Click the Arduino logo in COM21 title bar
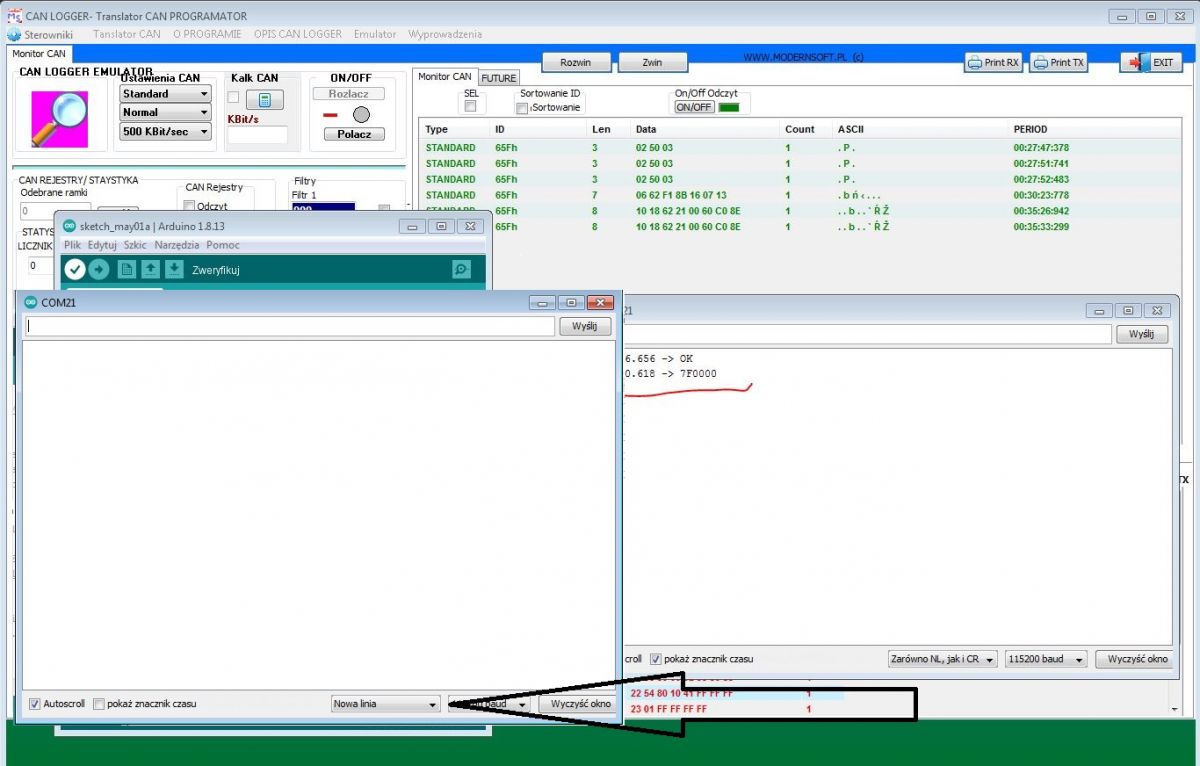Viewport: 1200px width, 766px height. click(x=30, y=302)
